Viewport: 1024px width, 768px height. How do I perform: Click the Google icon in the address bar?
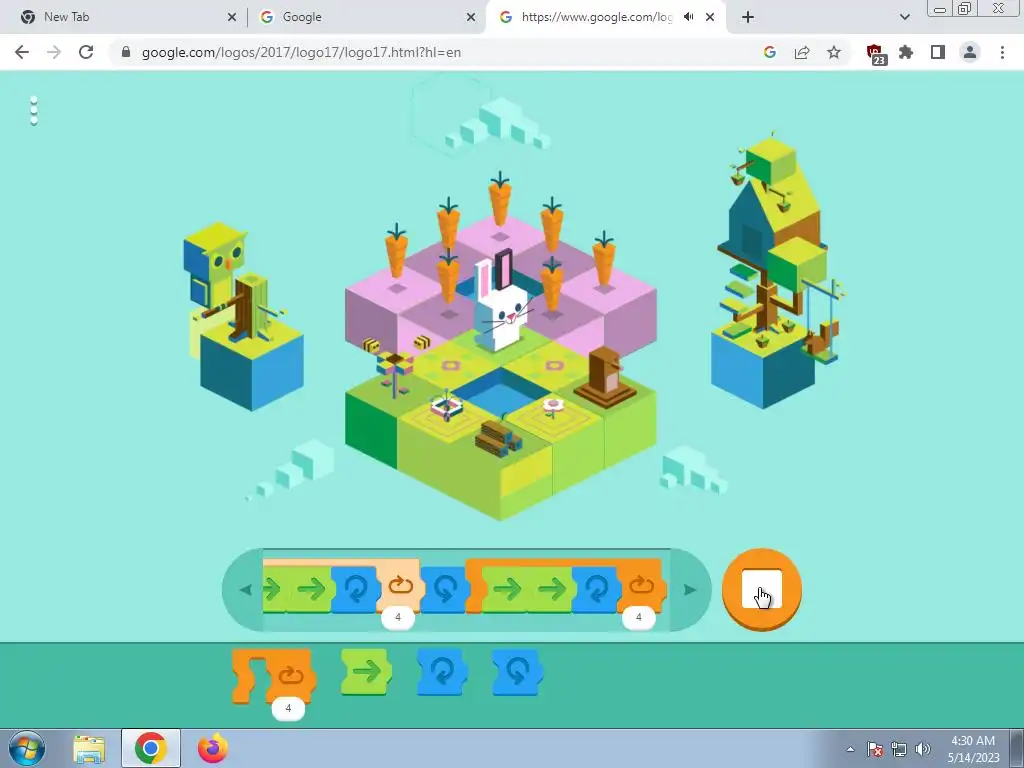769,52
